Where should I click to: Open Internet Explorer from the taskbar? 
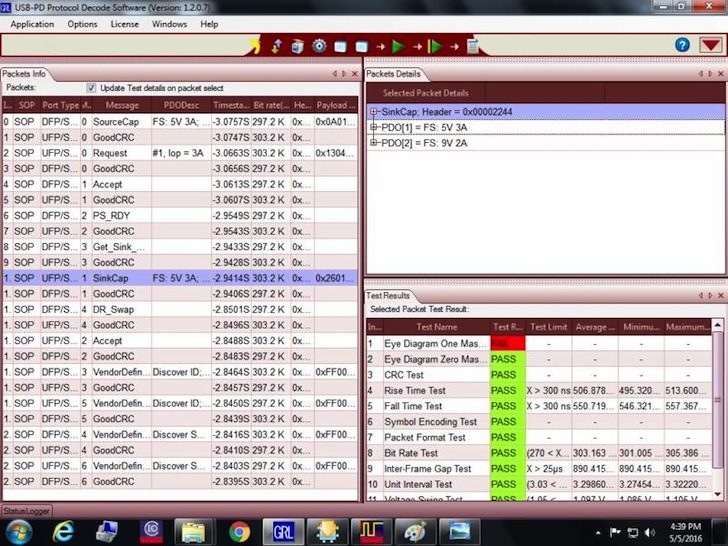pos(62,532)
